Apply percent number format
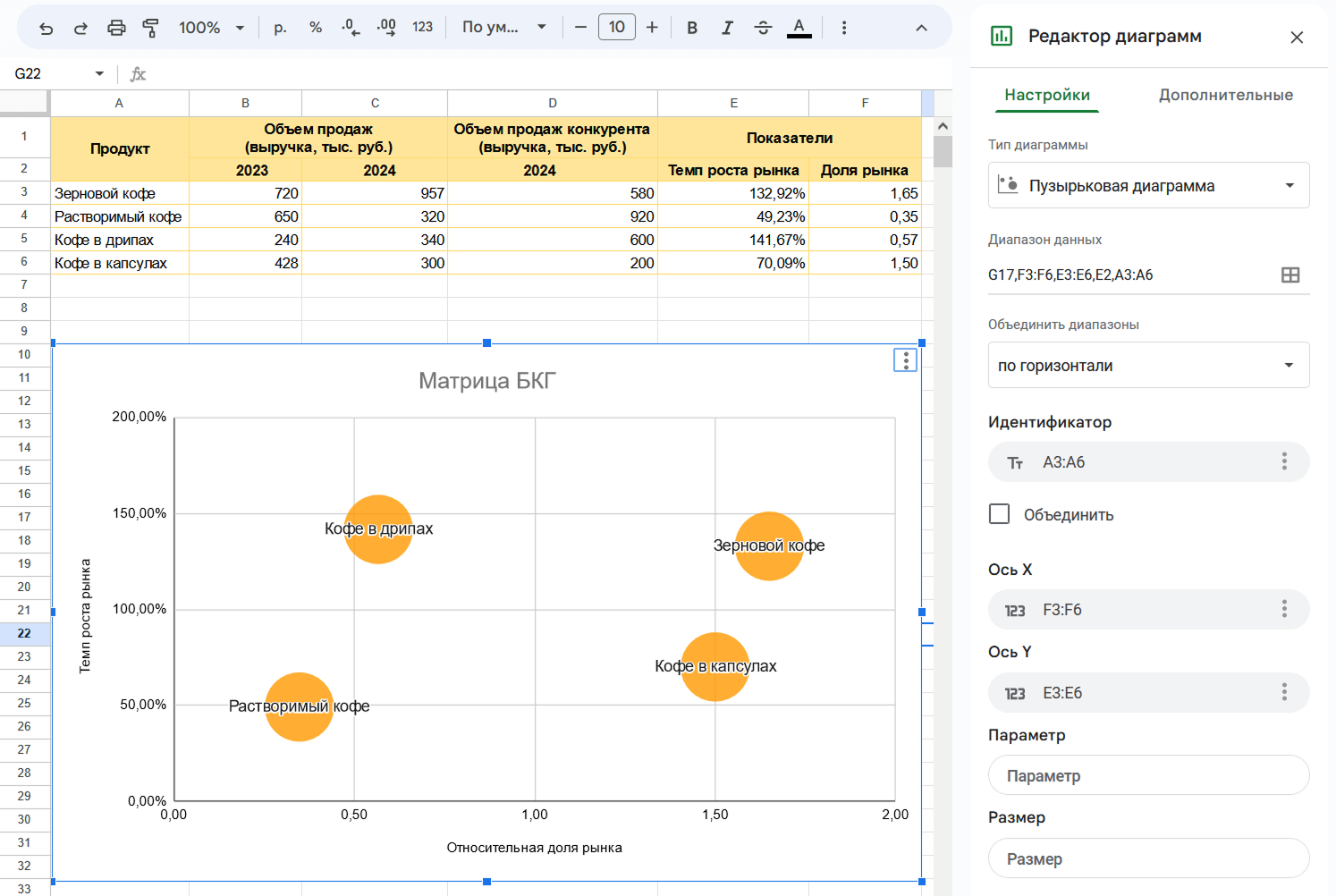Viewport: 1336px width, 896px height. pos(316,28)
